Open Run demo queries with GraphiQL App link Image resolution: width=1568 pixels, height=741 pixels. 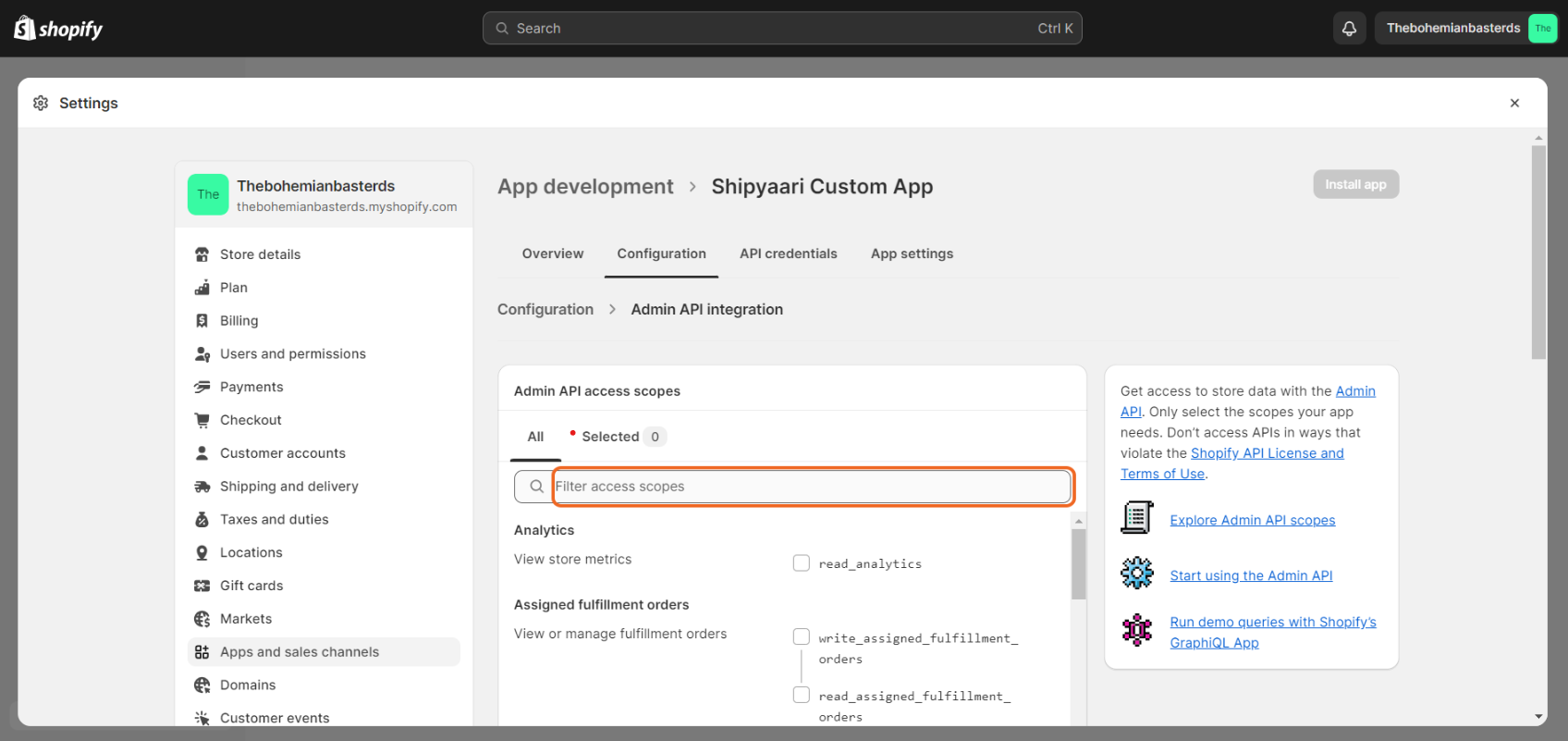(1272, 633)
